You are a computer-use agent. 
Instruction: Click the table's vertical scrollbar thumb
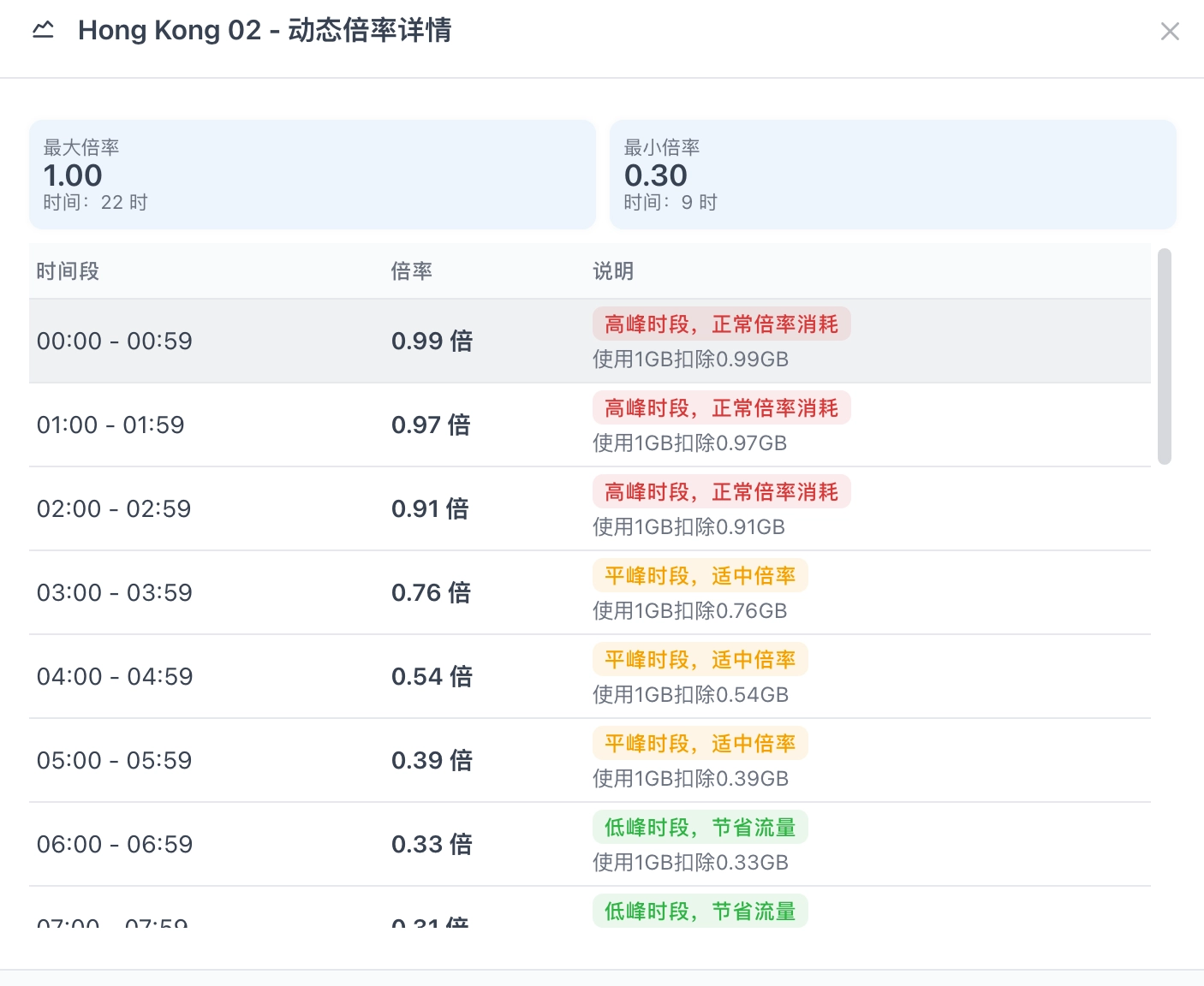[1164, 356]
